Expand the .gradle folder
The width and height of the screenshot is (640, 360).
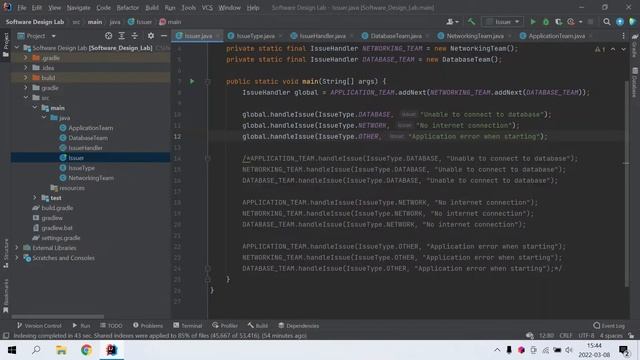tap(26, 58)
